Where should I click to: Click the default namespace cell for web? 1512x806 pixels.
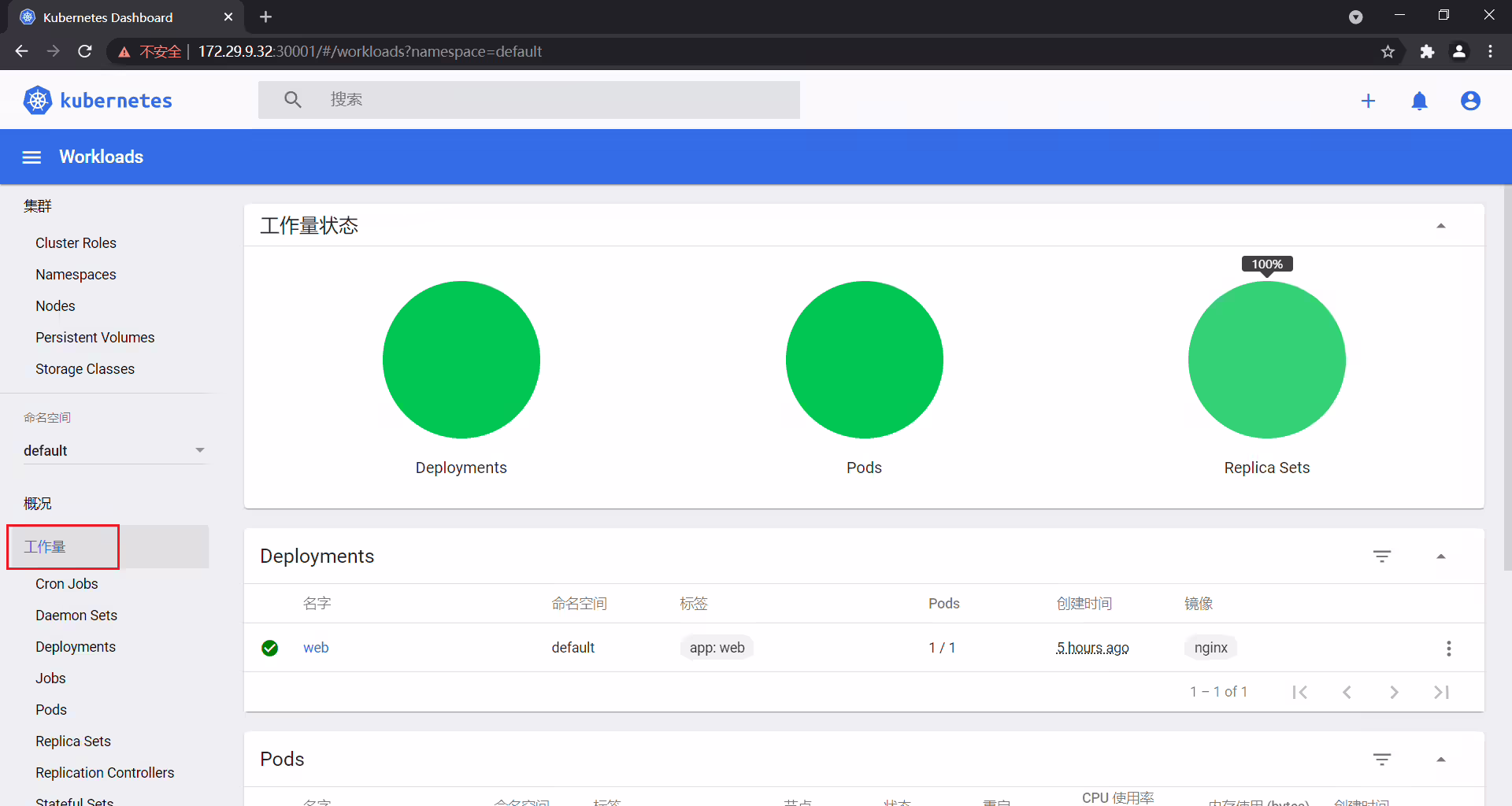(573, 648)
